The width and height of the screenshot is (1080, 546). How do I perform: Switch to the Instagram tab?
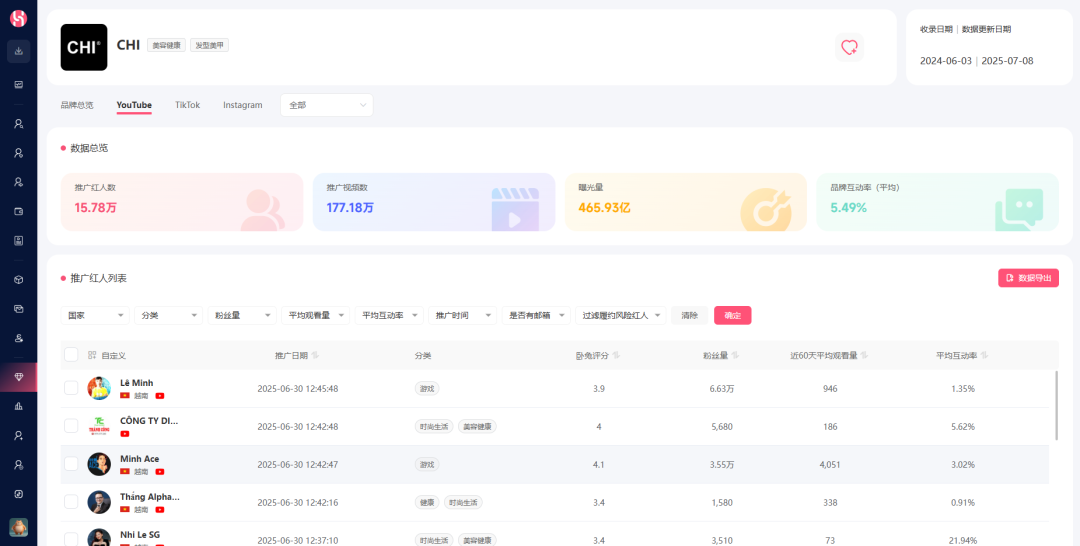tap(242, 105)
